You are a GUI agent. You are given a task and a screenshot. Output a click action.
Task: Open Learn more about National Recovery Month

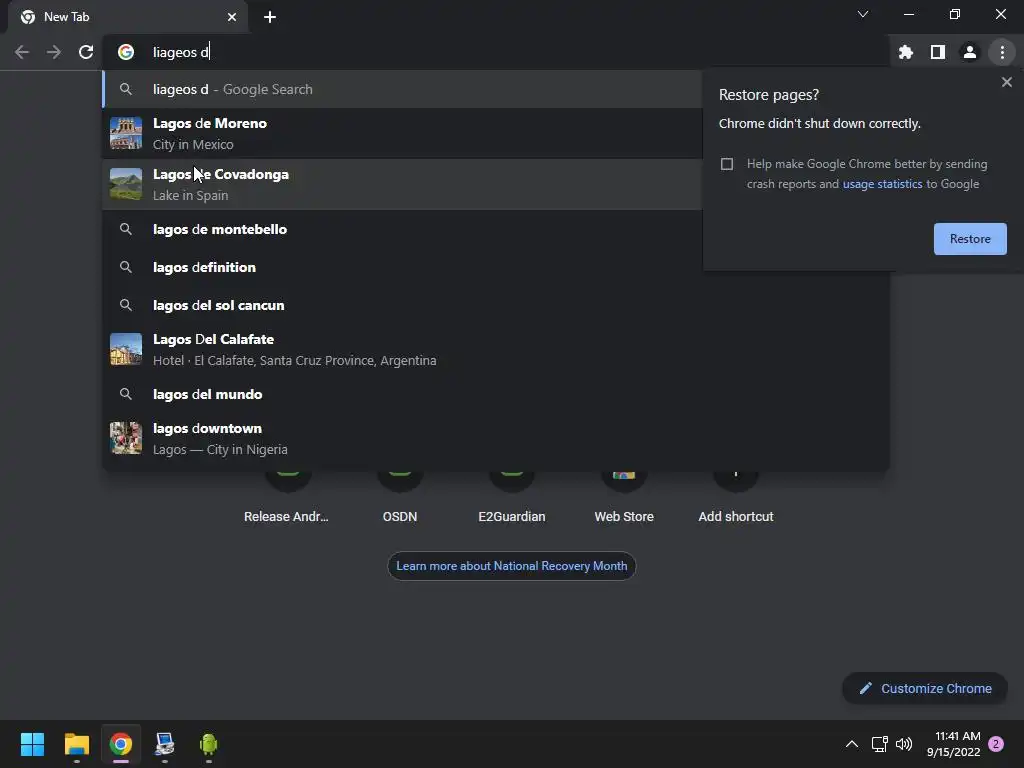pos(511,566)
